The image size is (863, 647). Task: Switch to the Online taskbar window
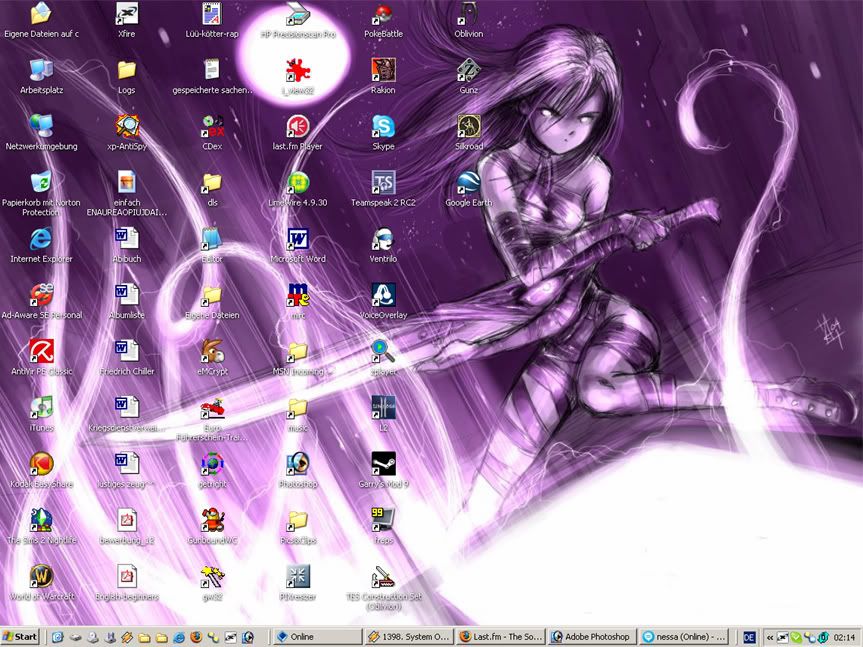pyautogui.click(x=318, y=637)
